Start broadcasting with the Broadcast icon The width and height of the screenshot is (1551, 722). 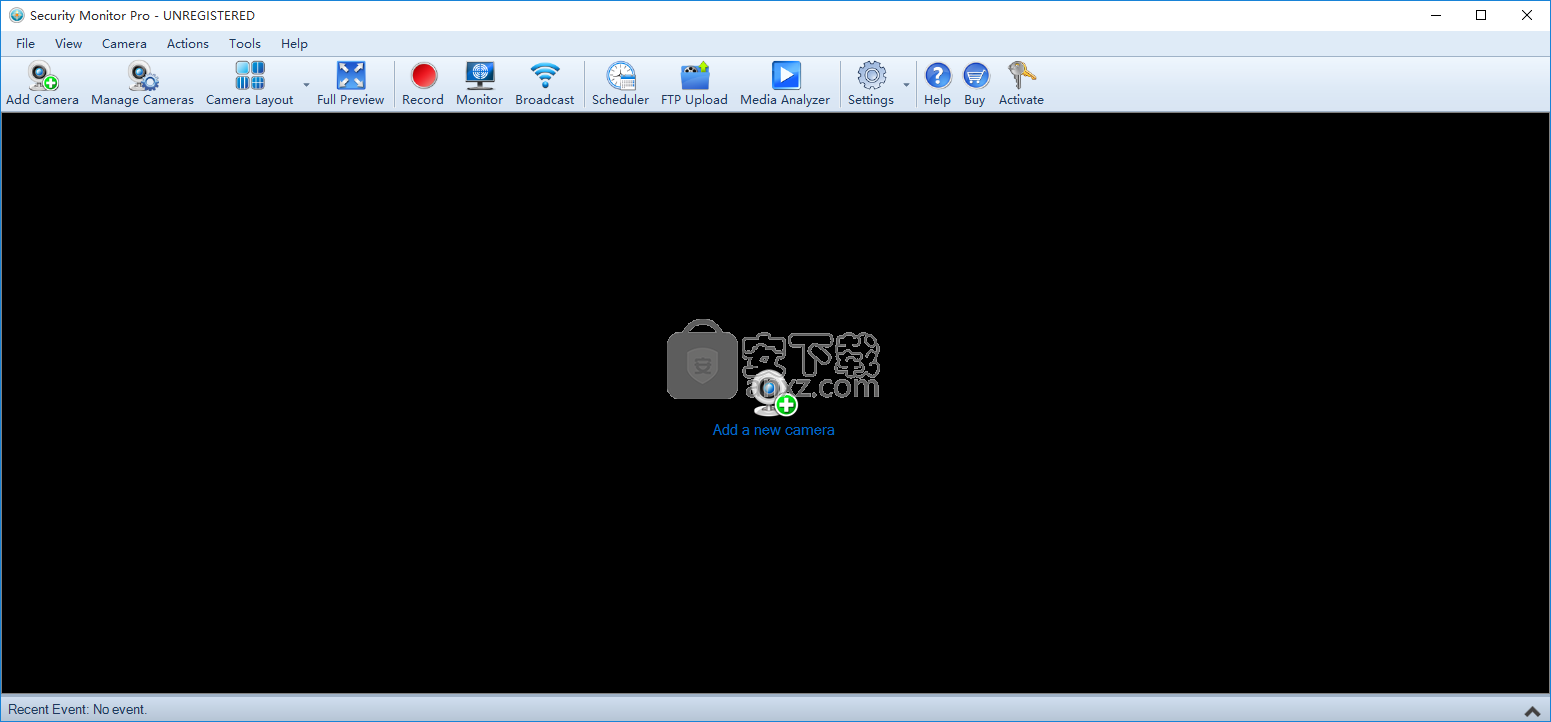(x=545, y=76)
